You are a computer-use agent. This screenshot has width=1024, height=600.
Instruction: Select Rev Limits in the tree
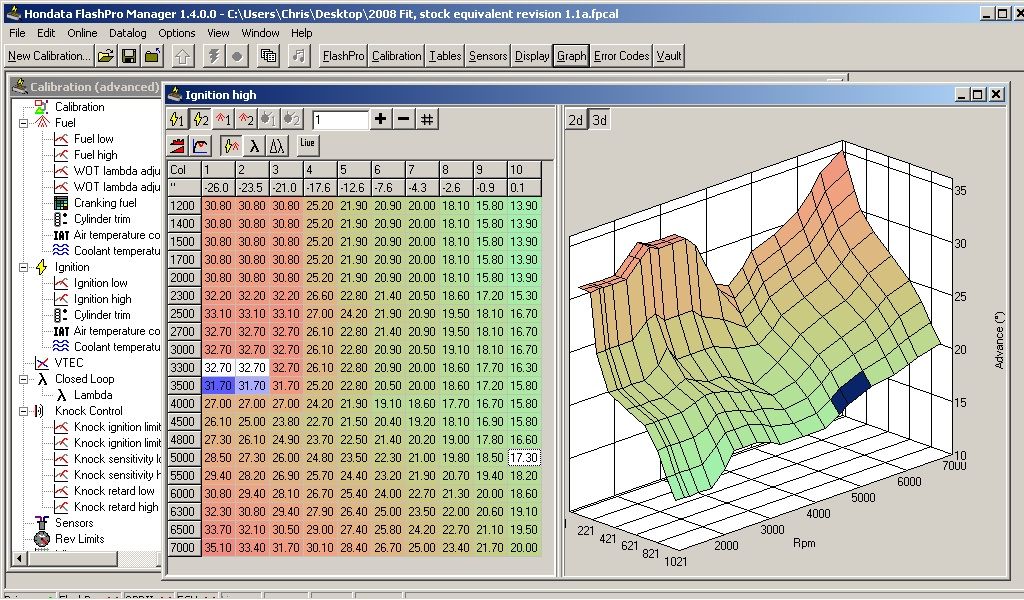[80, 539]
